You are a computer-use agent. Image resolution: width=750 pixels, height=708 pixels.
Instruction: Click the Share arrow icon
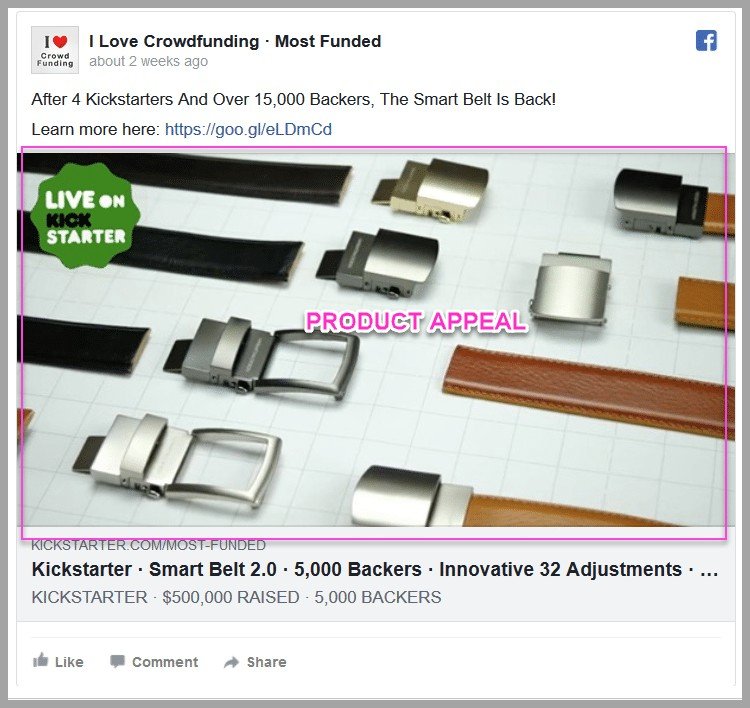coord(232,662)
